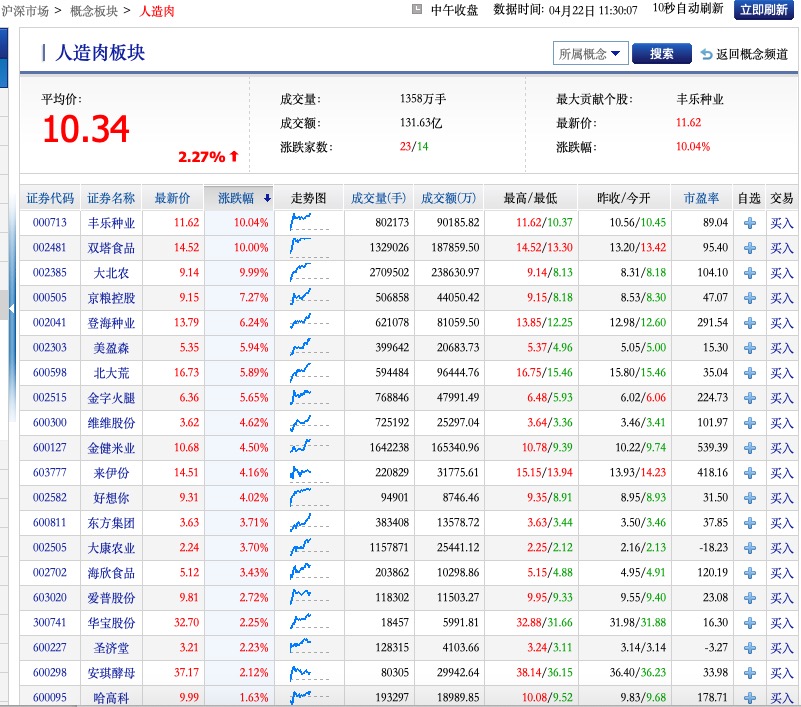Open 丰乐种业 trend mini chart
The width and height of the screenshot is (801, 707).
307,223
